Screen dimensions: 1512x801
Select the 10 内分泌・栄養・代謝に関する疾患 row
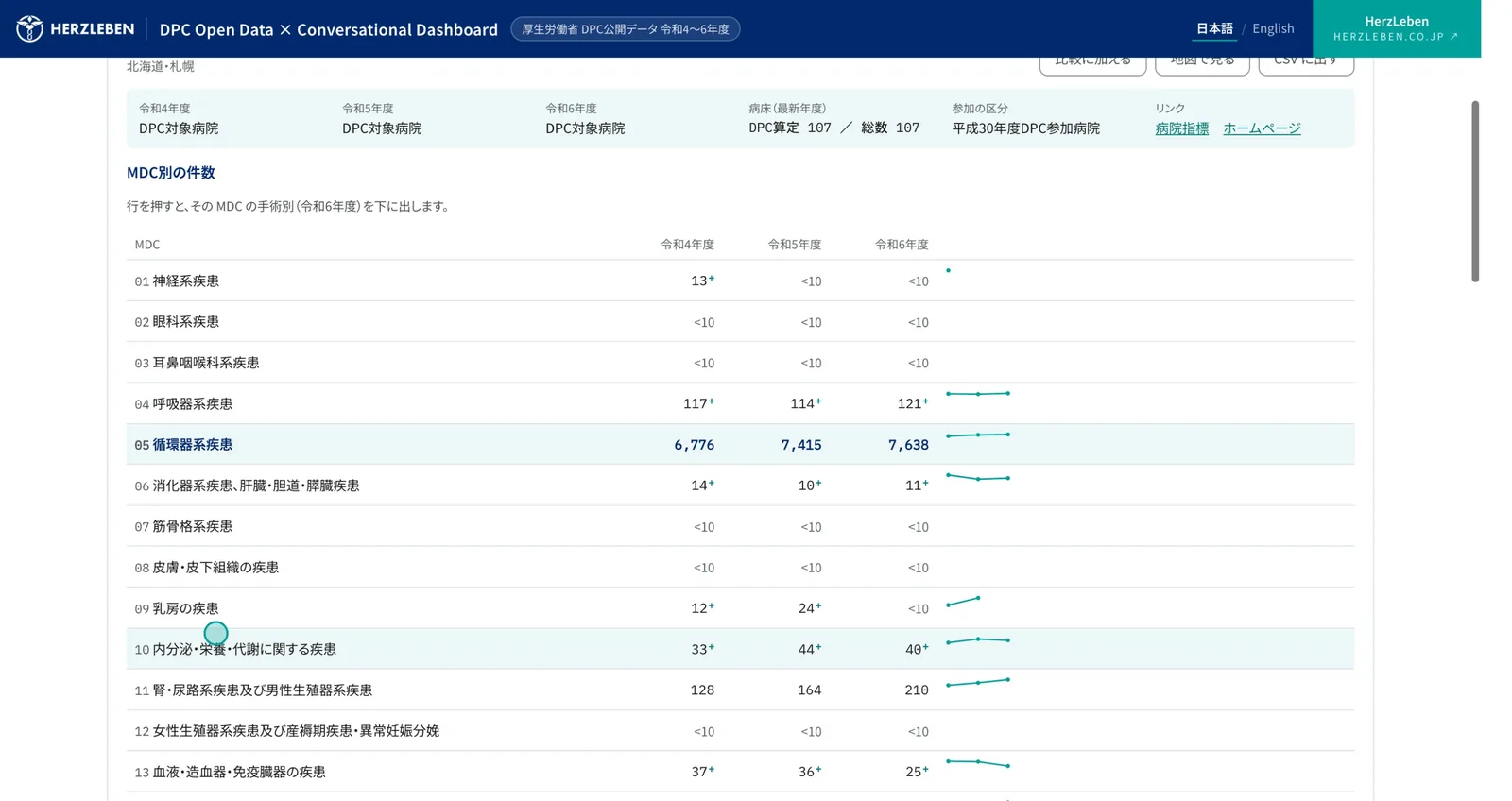point(740,649)
